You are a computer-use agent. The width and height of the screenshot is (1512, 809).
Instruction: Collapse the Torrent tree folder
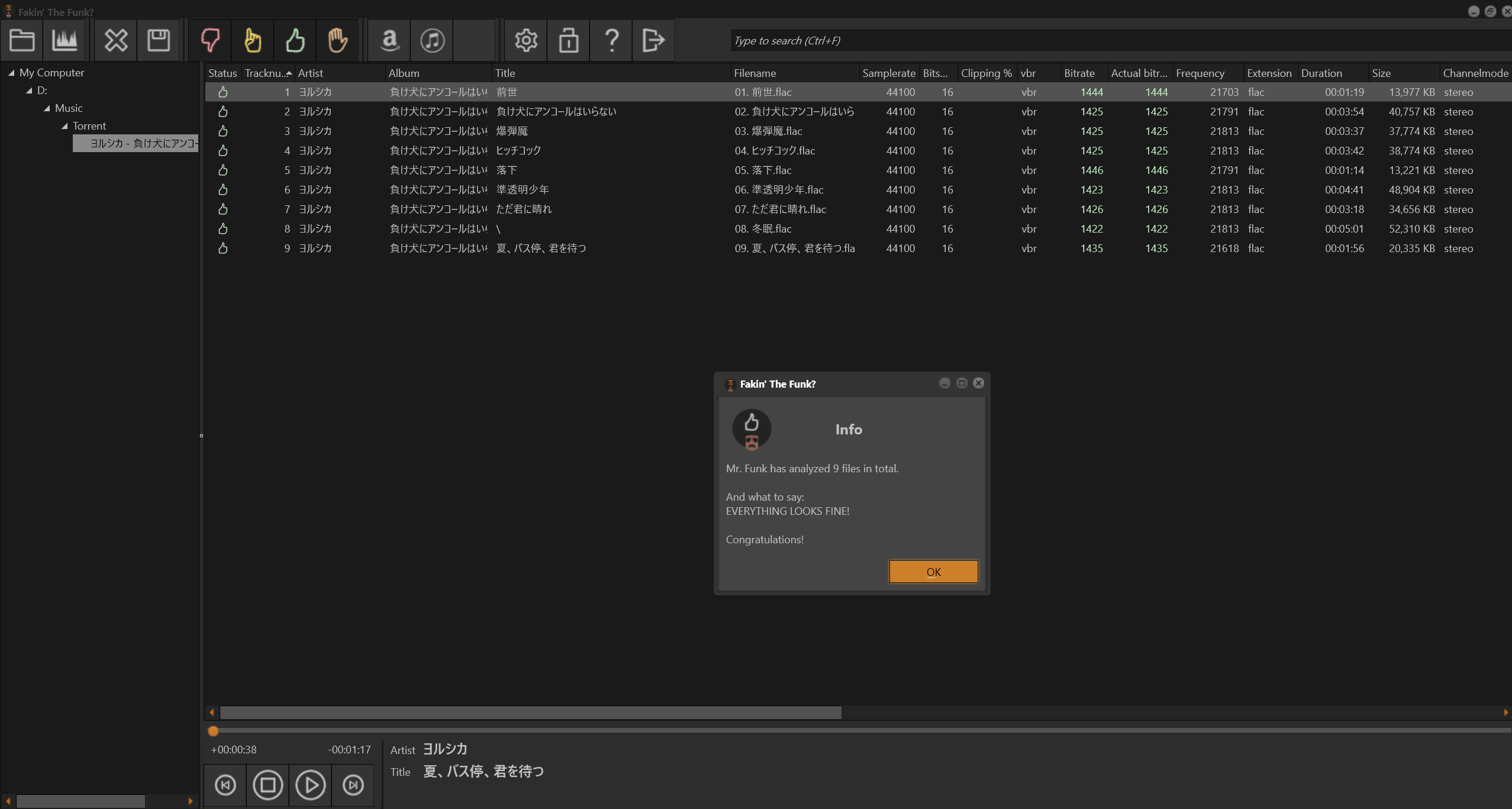click(x=65, y=126)
